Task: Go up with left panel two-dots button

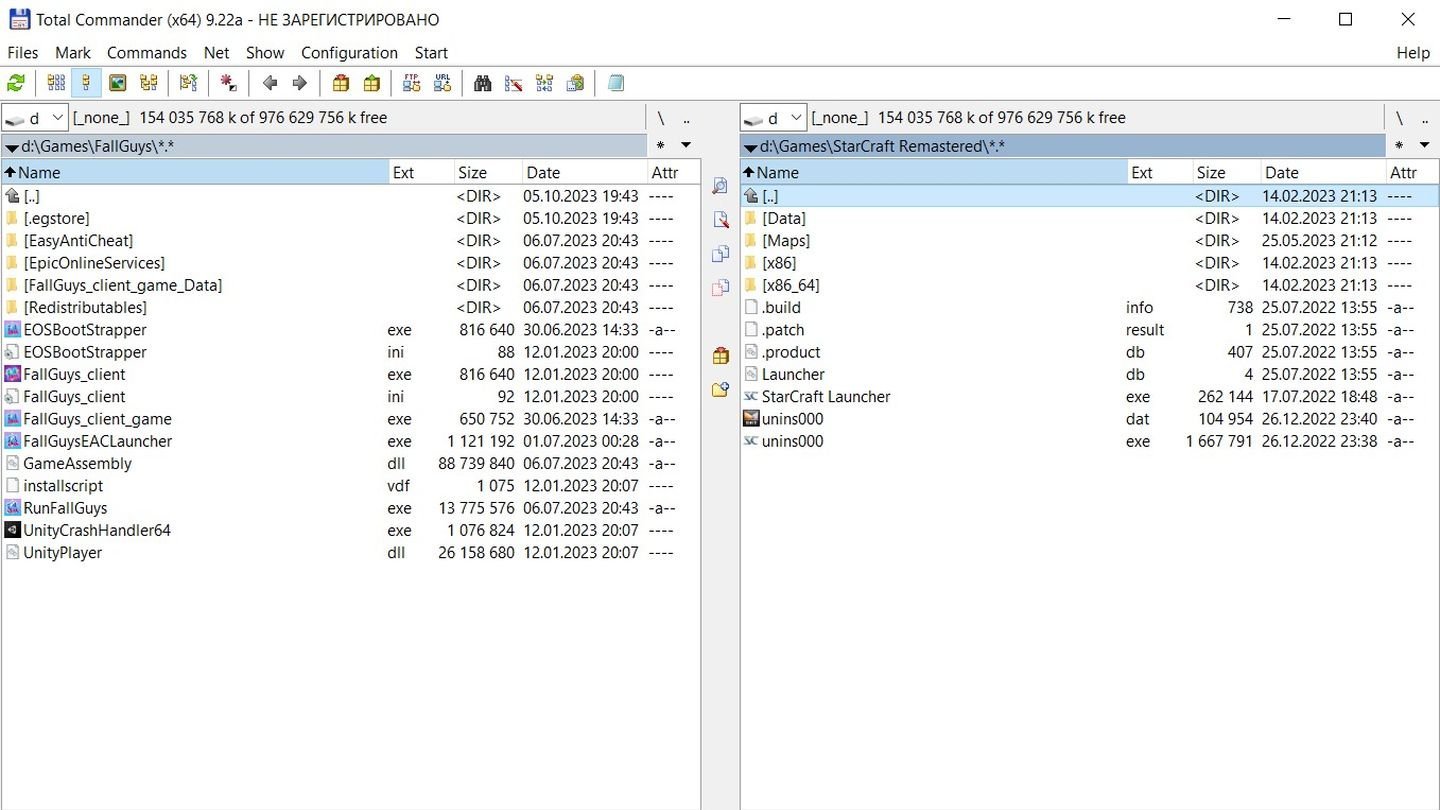Action: [687, 118]
